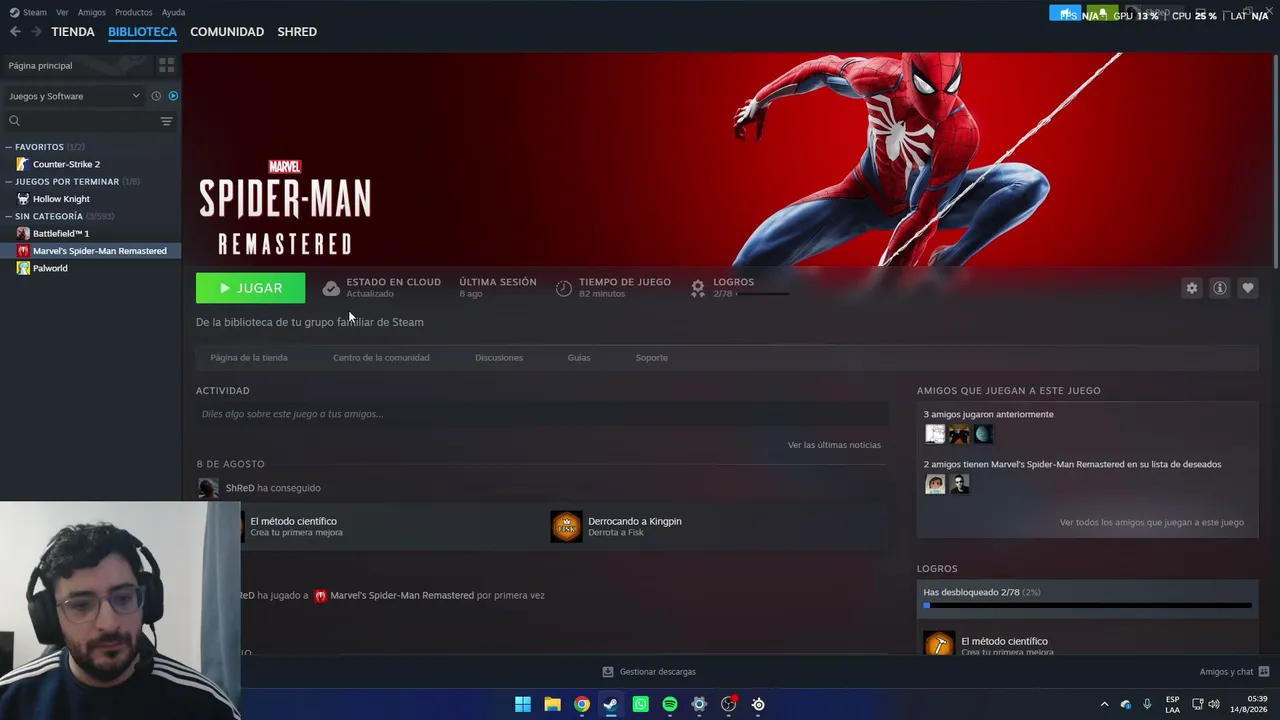Switch library to grid collections view
The image size is (1280, 720).
click(166, 65)
